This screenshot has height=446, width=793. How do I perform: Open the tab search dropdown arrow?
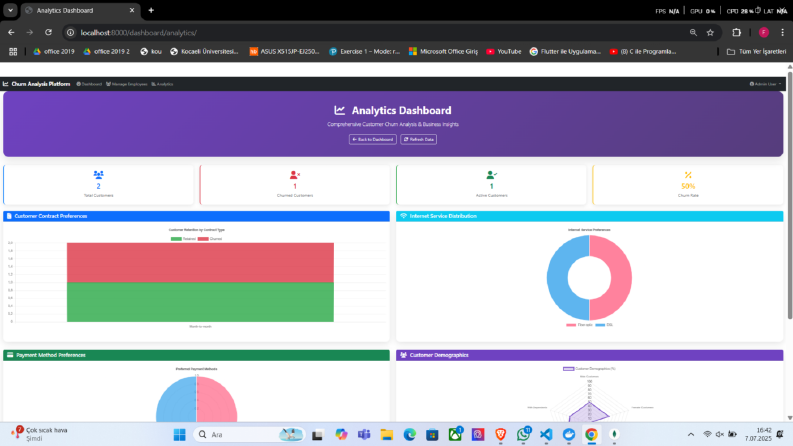pos(10,10)
